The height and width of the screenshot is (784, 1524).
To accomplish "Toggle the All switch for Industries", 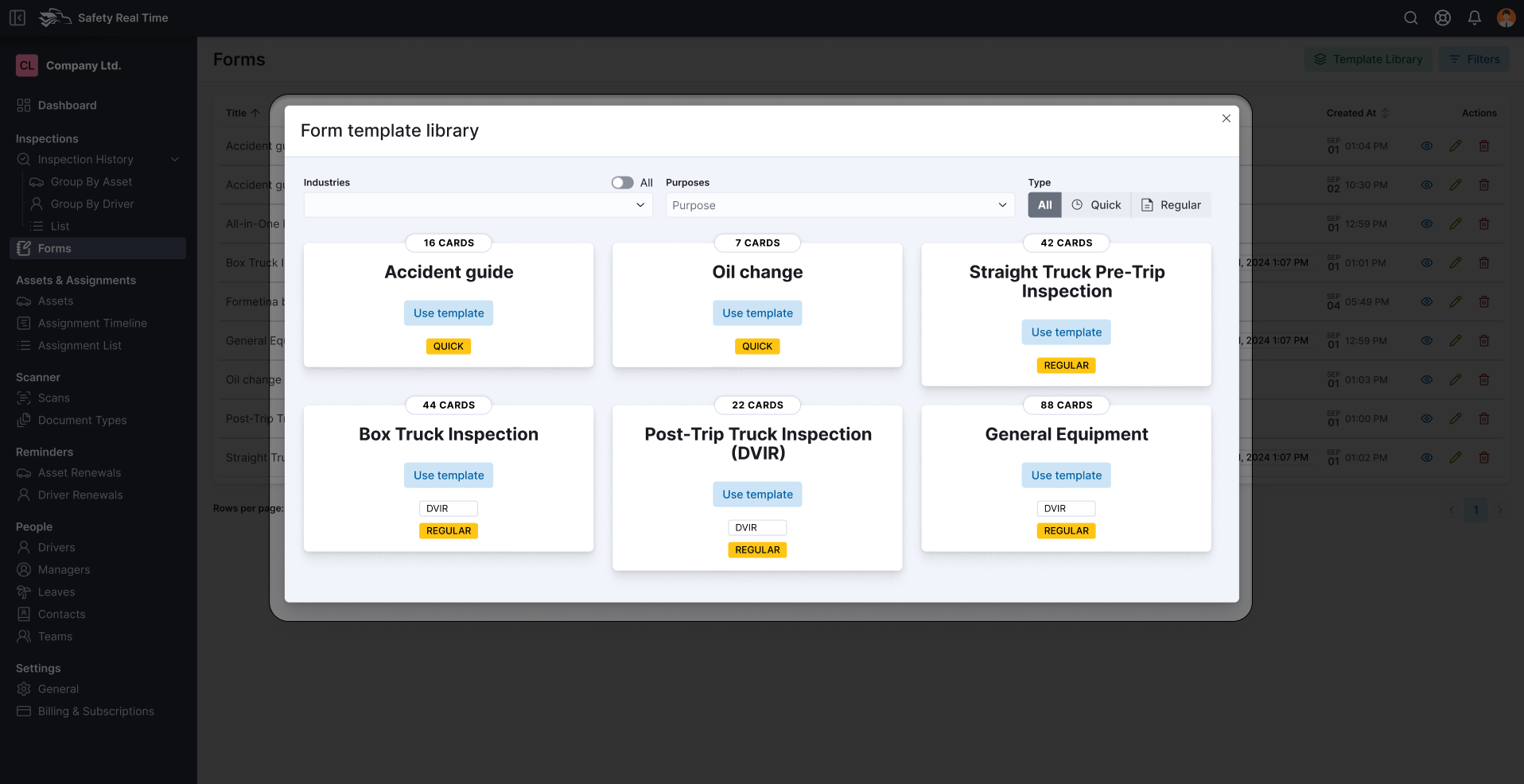I will [622, 182].
